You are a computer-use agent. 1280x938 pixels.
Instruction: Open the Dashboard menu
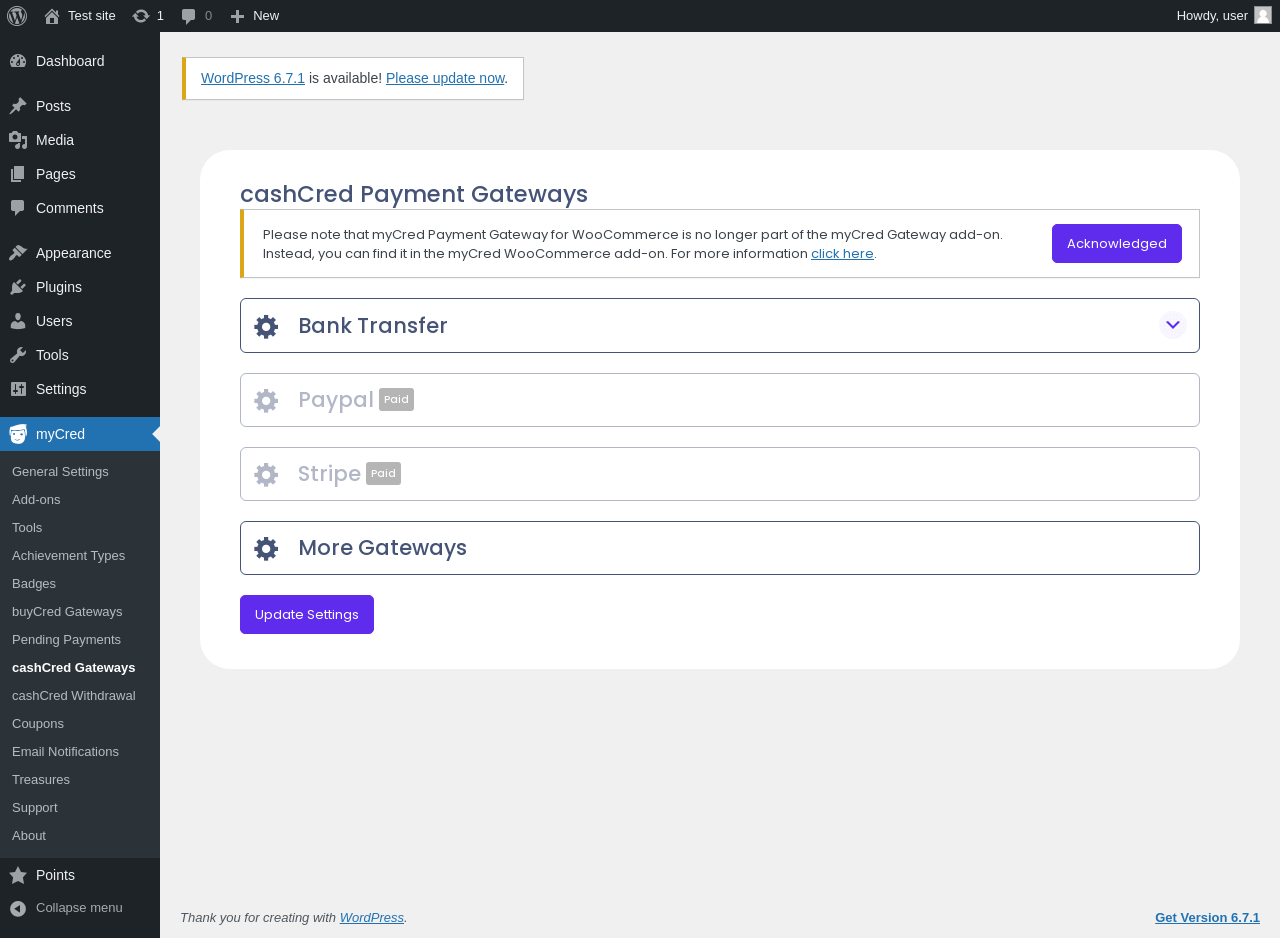coord(80,61)
